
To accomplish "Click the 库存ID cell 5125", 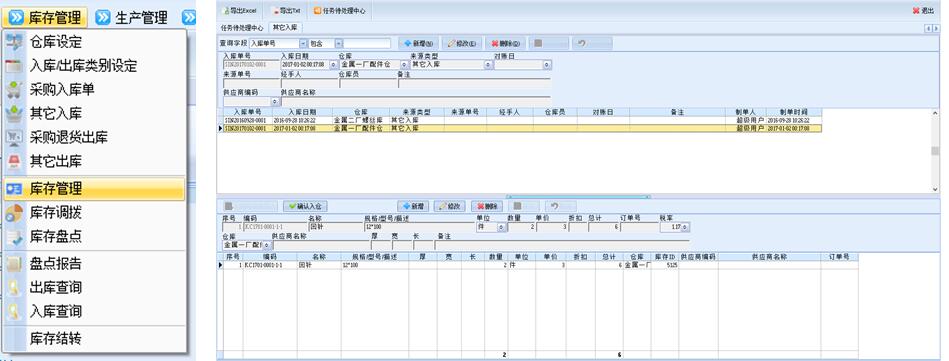I will pyautogui.click(x=665, y=265).
